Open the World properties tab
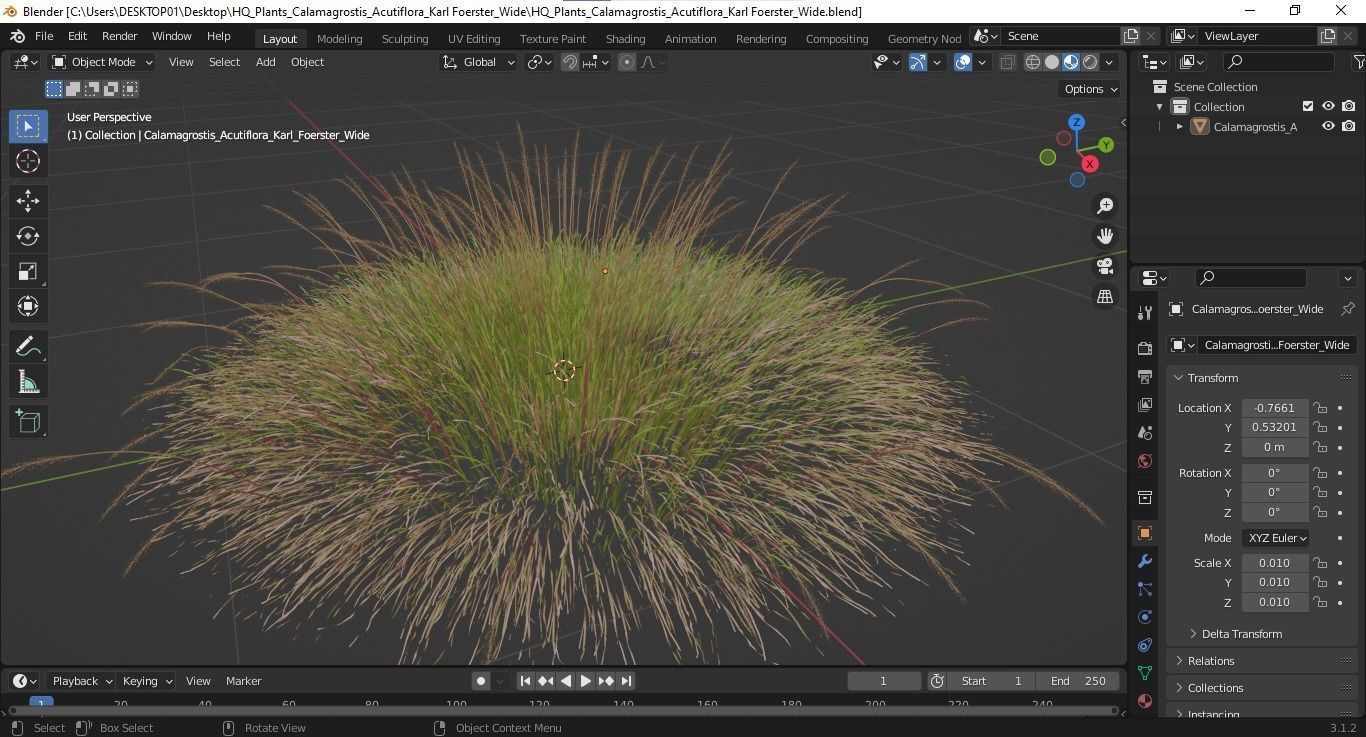Viewport: 1366px width, 737px height. [x=1145, y=461]
